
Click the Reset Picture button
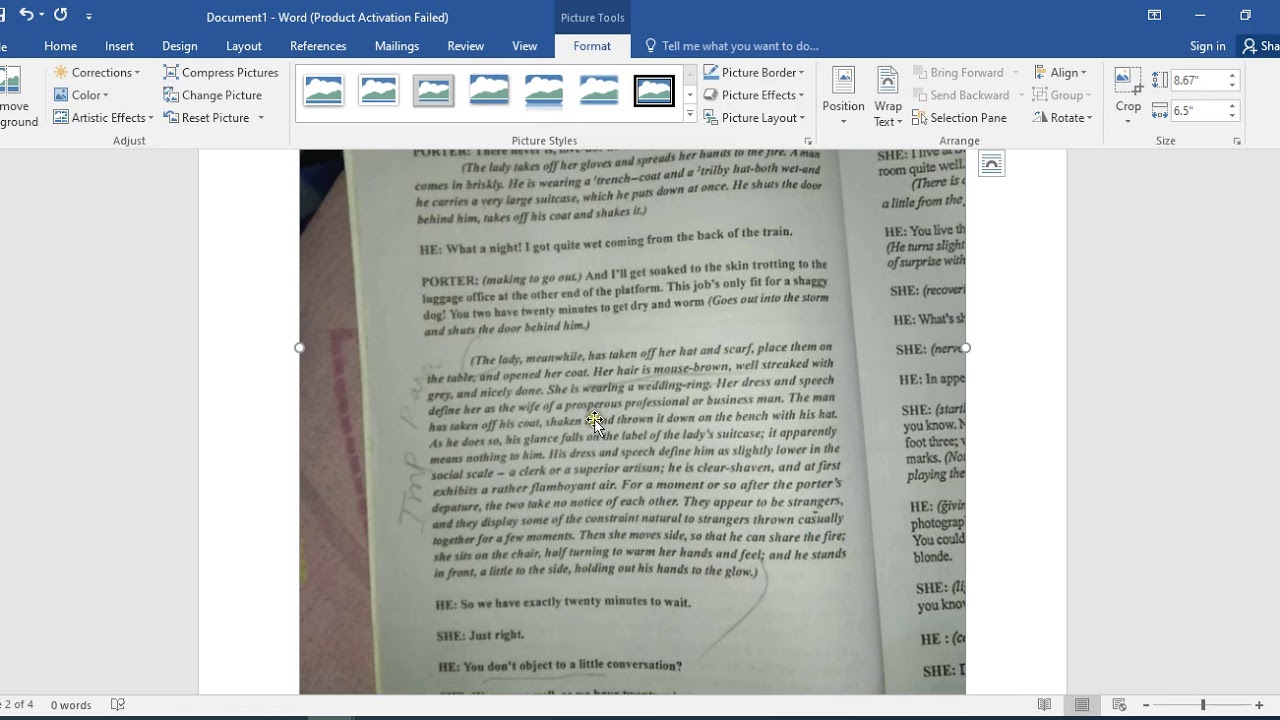[207, 118]
